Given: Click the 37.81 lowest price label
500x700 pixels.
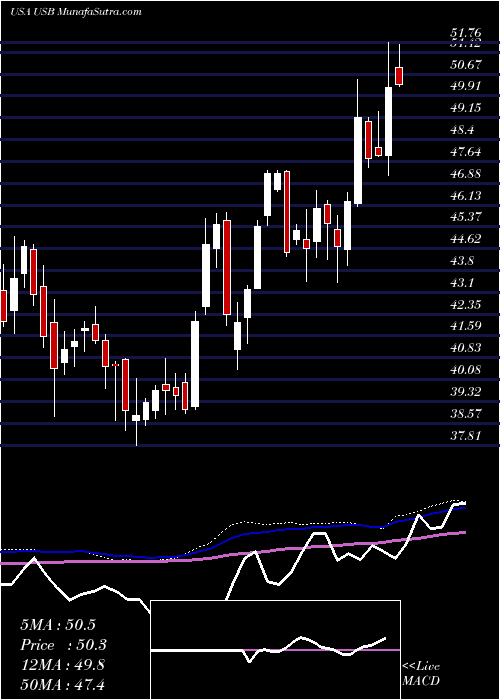Looking at the screenshot, I should (x=466, y=435).
